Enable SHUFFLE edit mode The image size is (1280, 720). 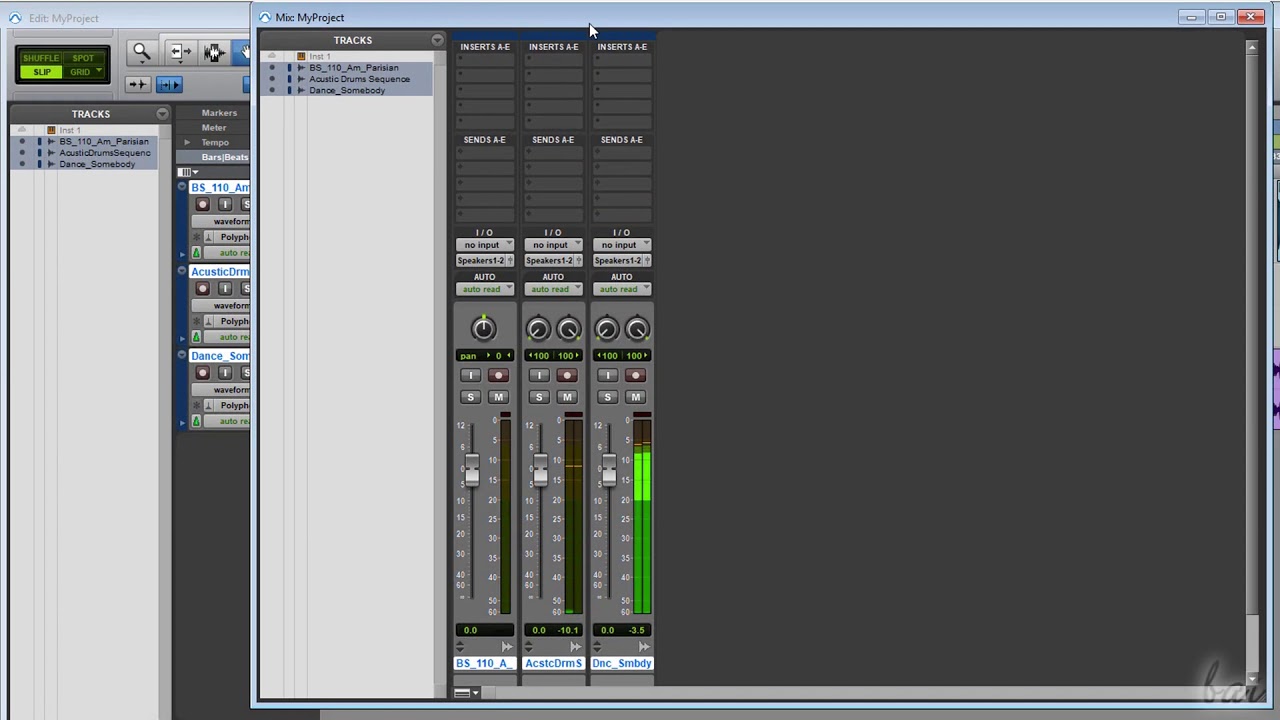click(x=41, y=58)
